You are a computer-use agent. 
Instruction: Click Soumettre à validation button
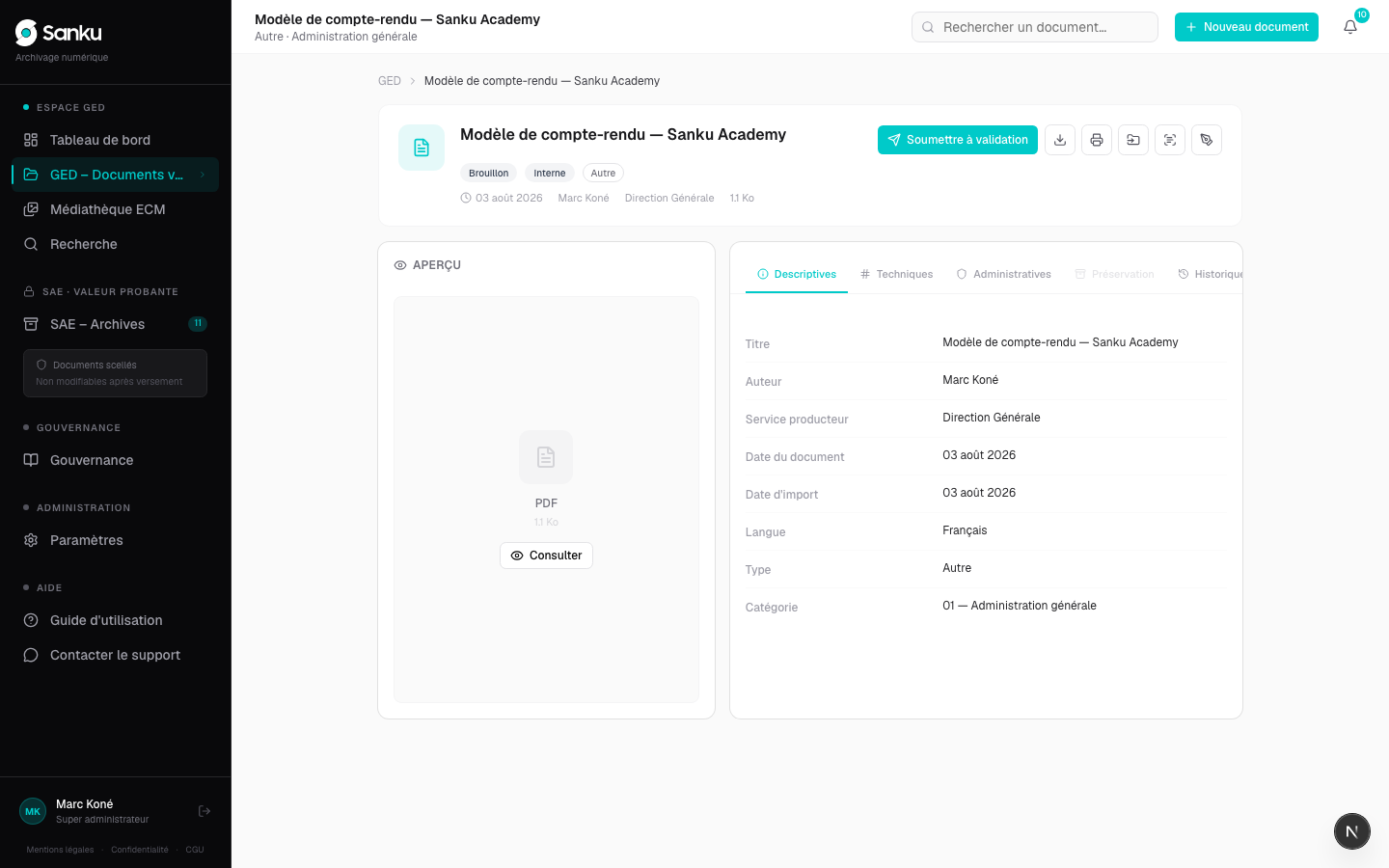pos(958,140)
